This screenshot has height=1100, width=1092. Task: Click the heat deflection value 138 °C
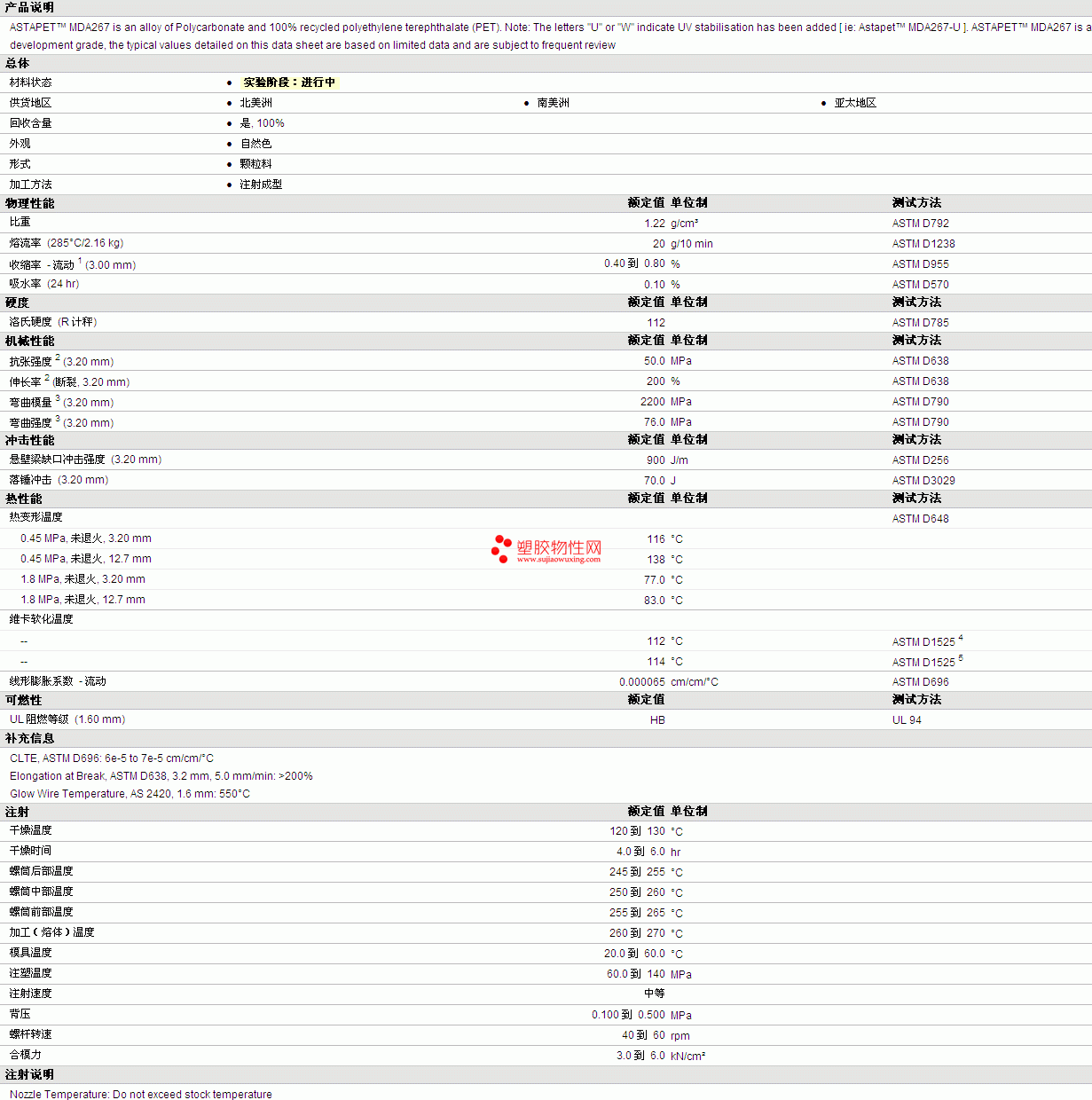pyautogui.click(x=664, y=560)
